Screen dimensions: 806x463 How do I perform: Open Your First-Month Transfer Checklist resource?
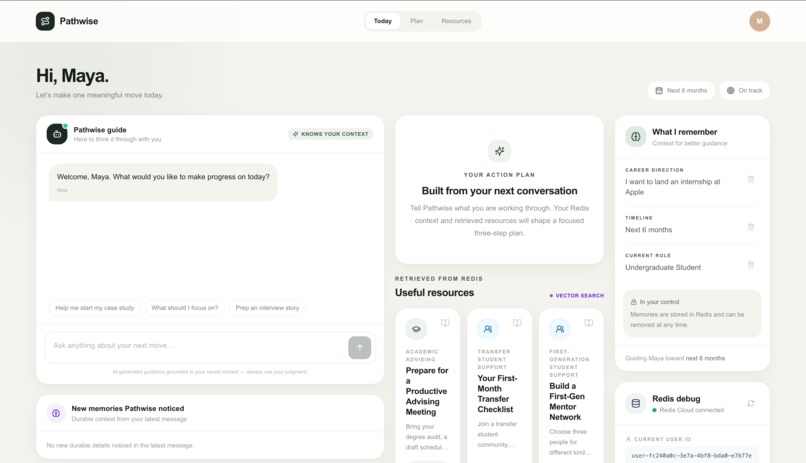pyautogui.click(x=498, y=394)
